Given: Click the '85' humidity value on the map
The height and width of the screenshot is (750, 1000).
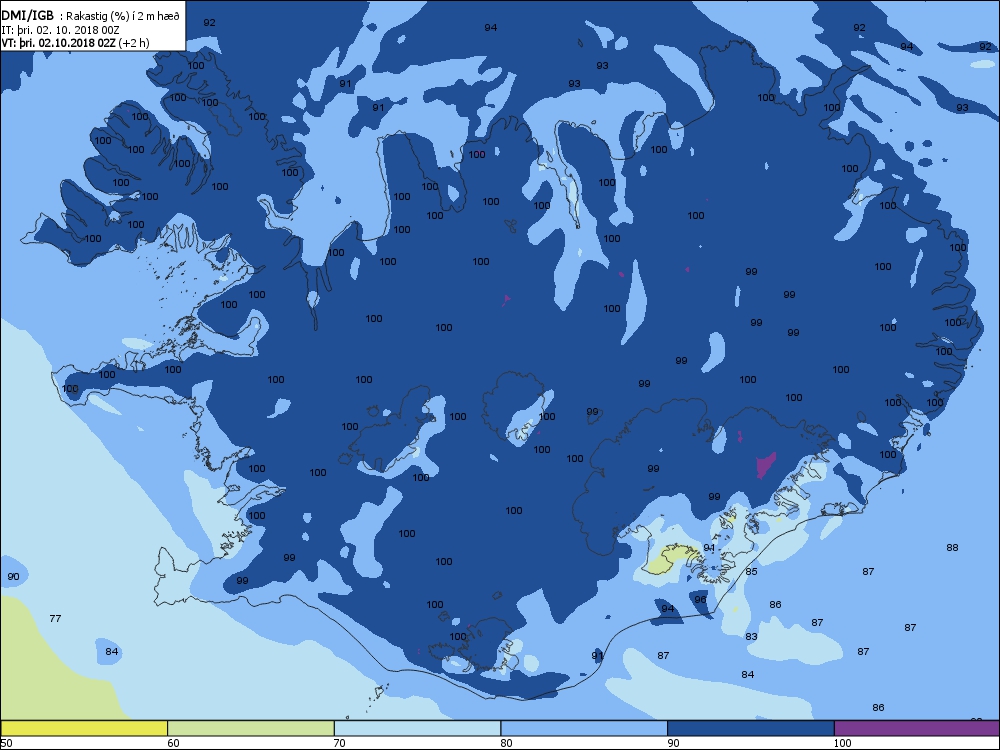Looking at the screenshot, I should [x=751, y=571].
